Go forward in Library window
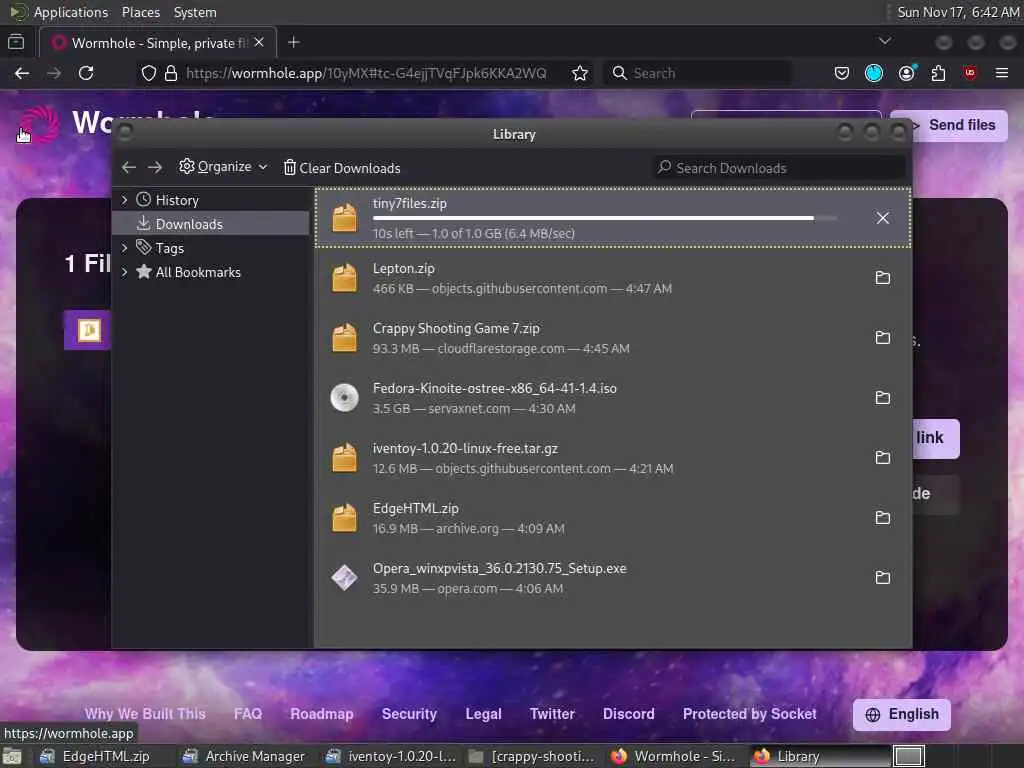 coord(155,168)
